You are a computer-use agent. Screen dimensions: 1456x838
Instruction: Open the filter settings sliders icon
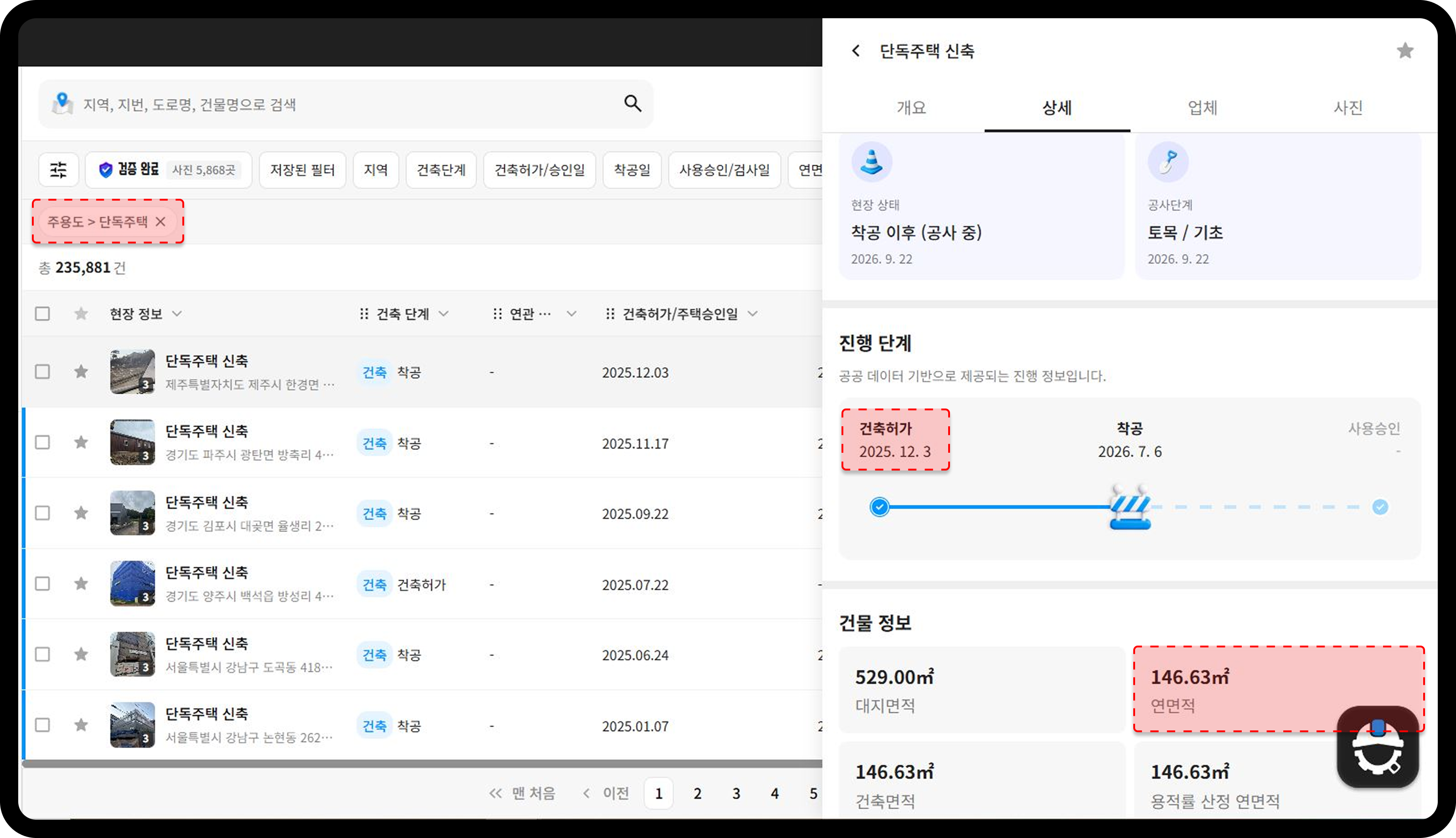[x=59, y=170]
